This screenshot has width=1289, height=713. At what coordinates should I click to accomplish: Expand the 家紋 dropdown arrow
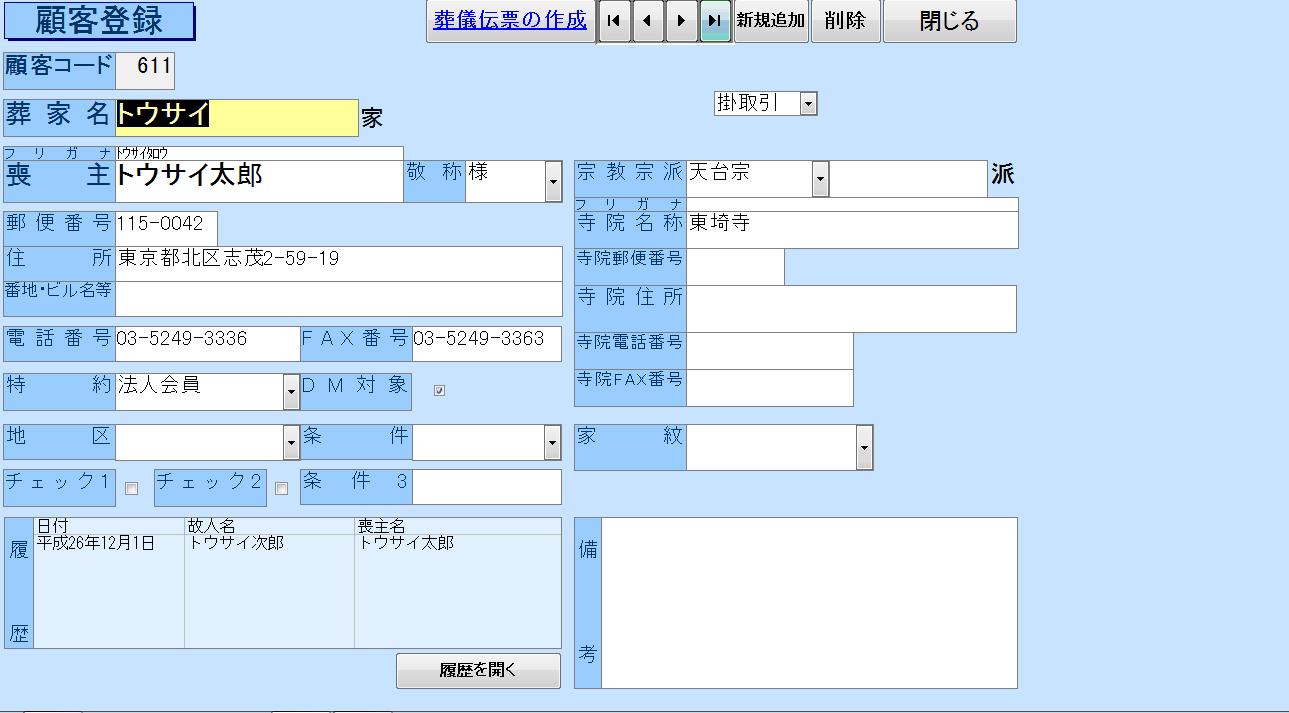[864, 447]
